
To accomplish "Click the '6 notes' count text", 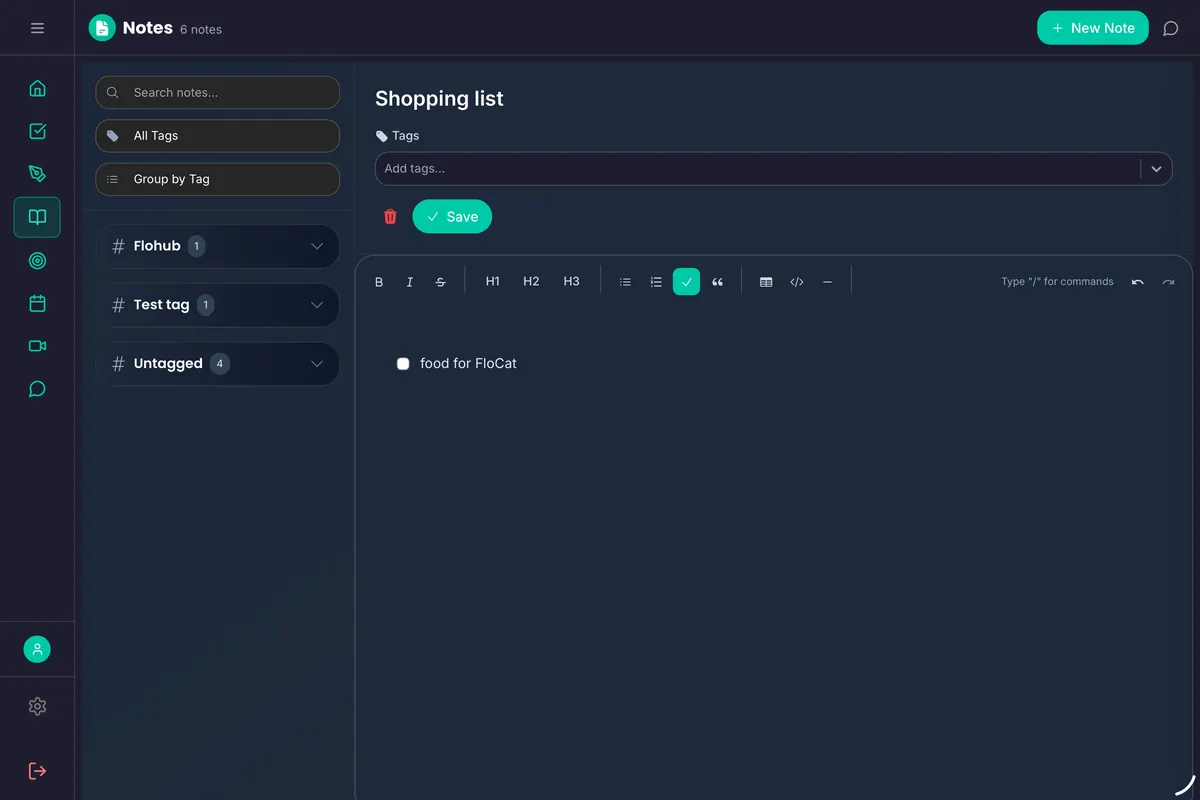I will (x=201, y=29).
